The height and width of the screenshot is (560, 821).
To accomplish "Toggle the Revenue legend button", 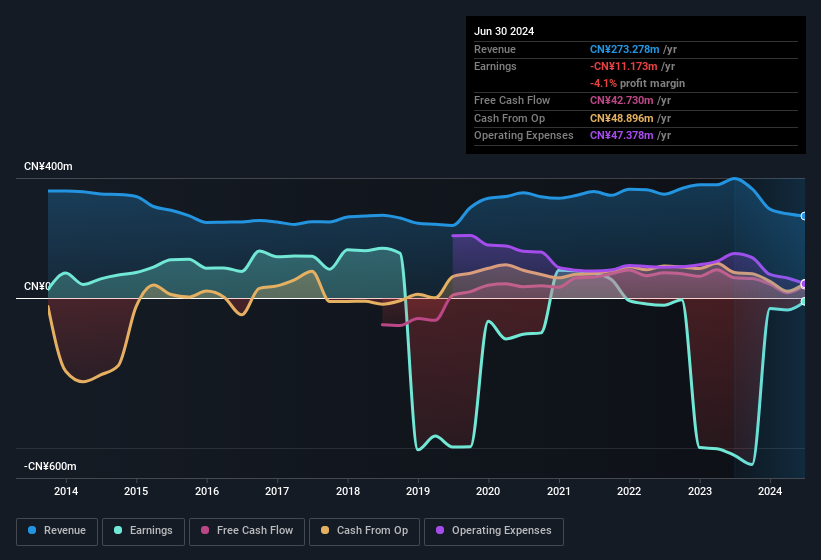I will pos(57,531).
